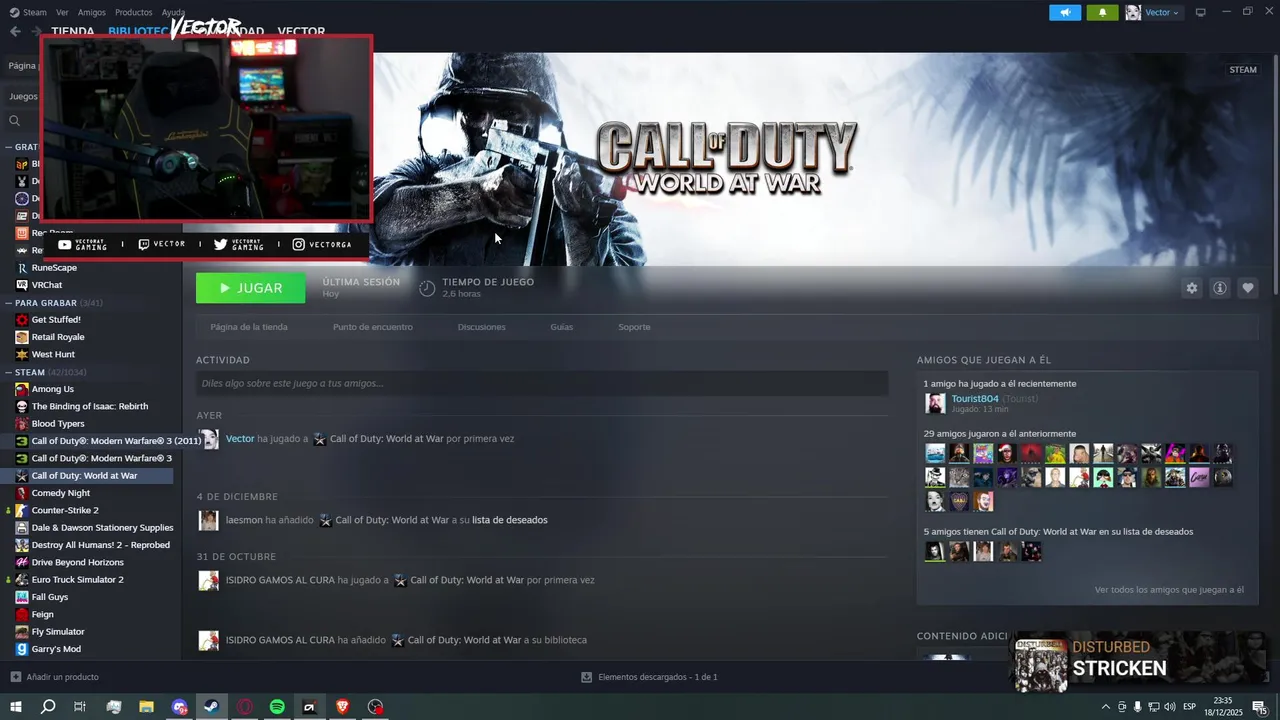Select The Binding of Isaac: Rebirth

point(90,406)
